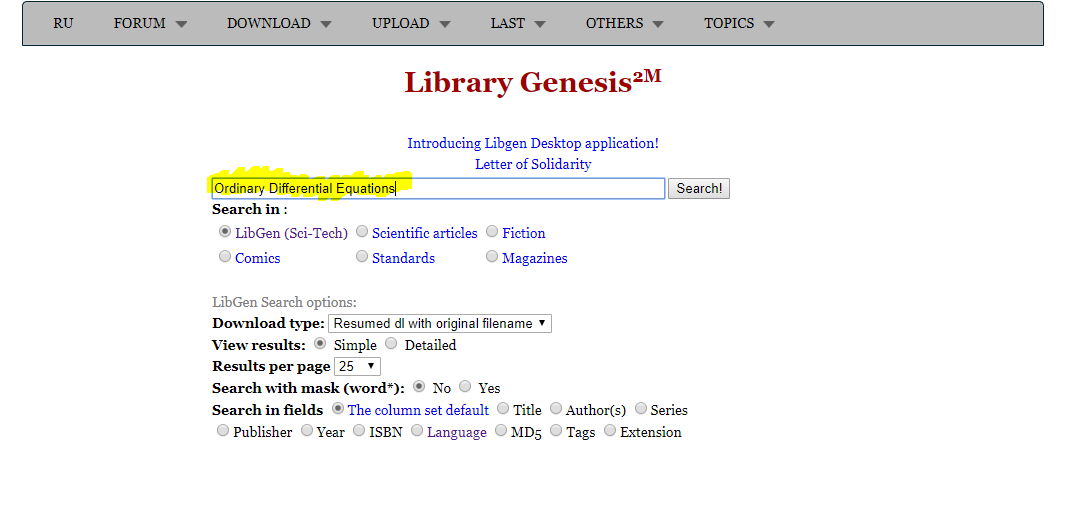
Task: Open the Results per page dropdown
Action: (x=358, y=367)
